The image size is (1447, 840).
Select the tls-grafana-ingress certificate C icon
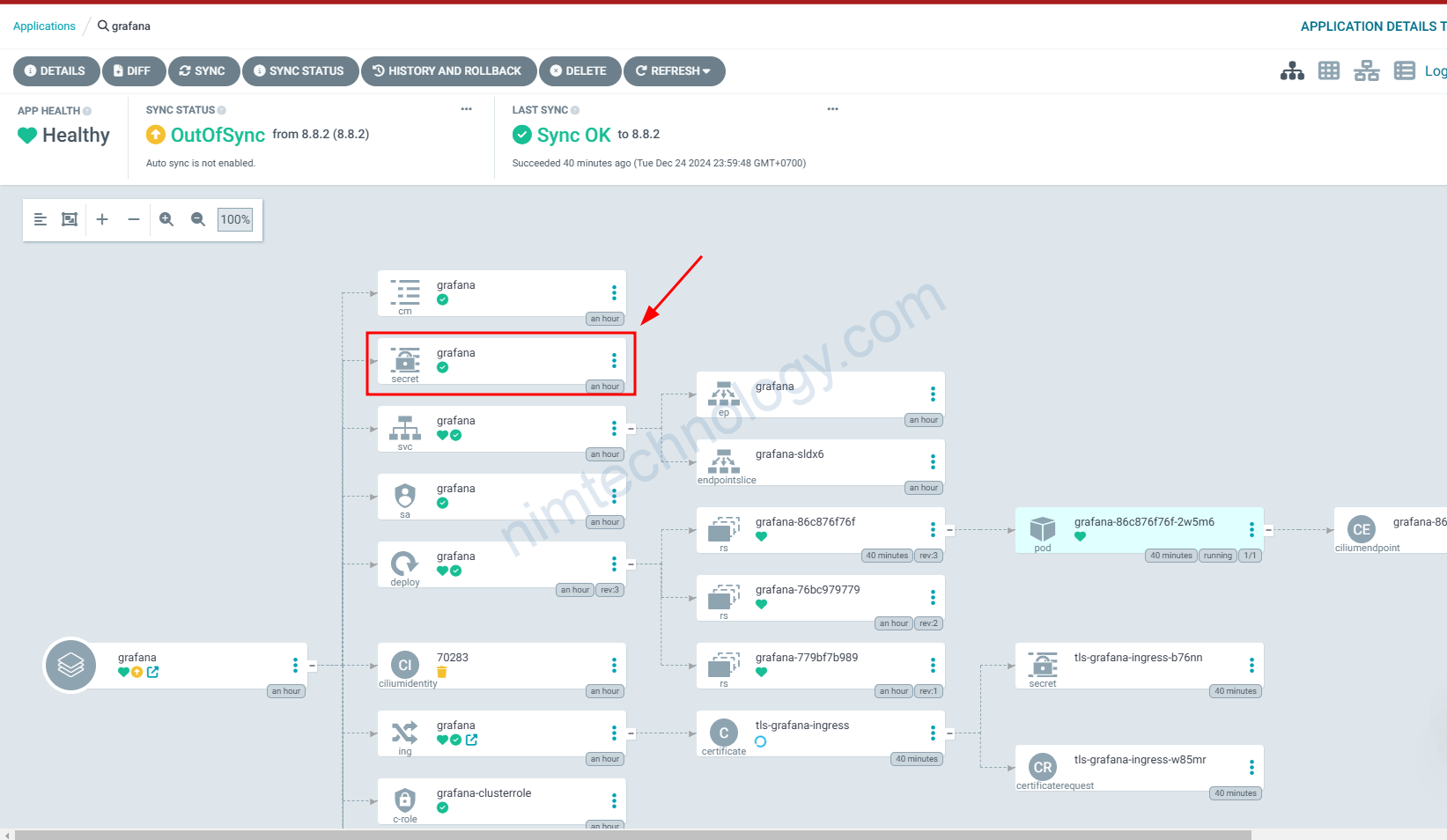pyautogui.click(x=724, y=733)
